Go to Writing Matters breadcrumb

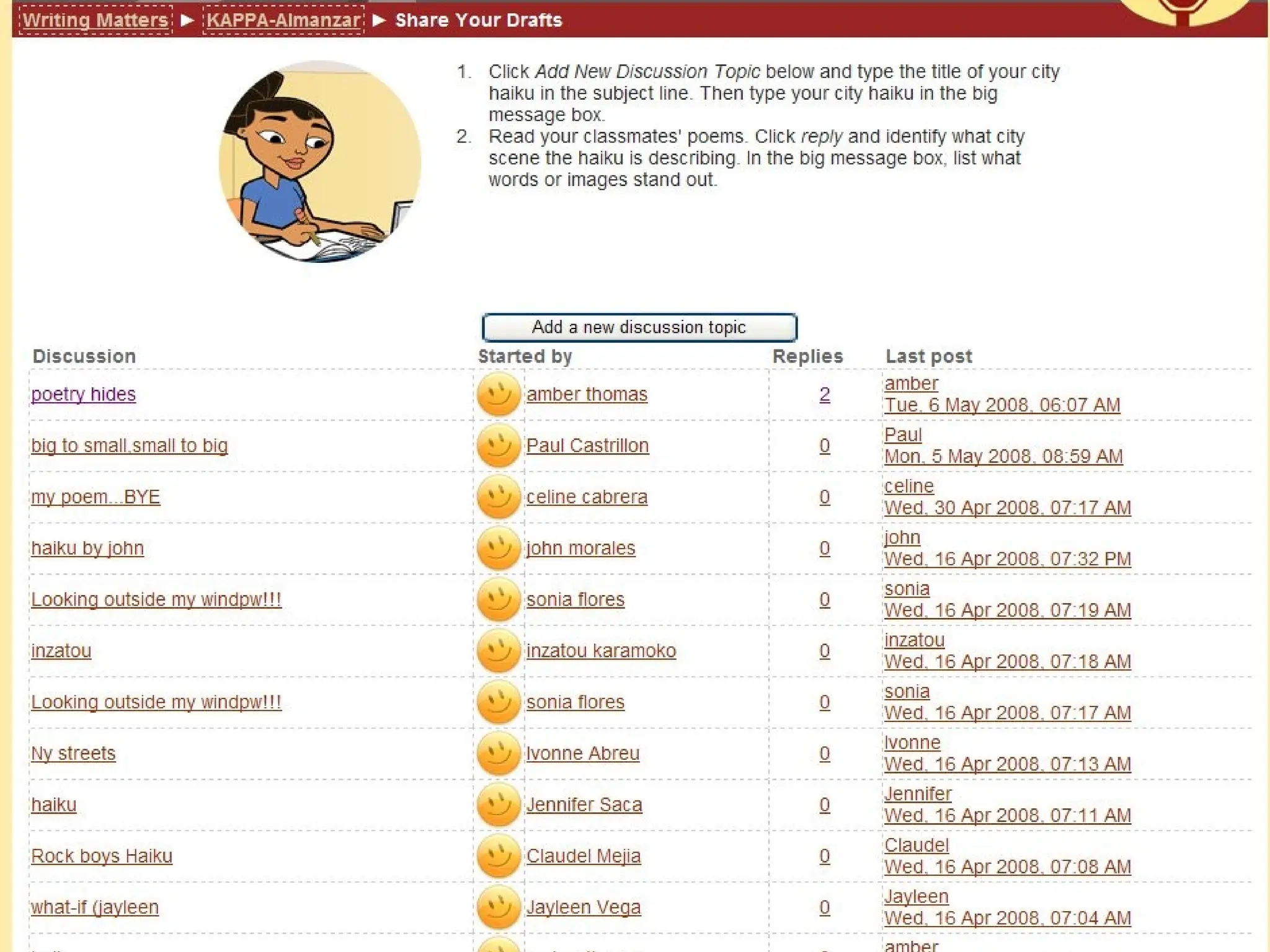point(95,20)
